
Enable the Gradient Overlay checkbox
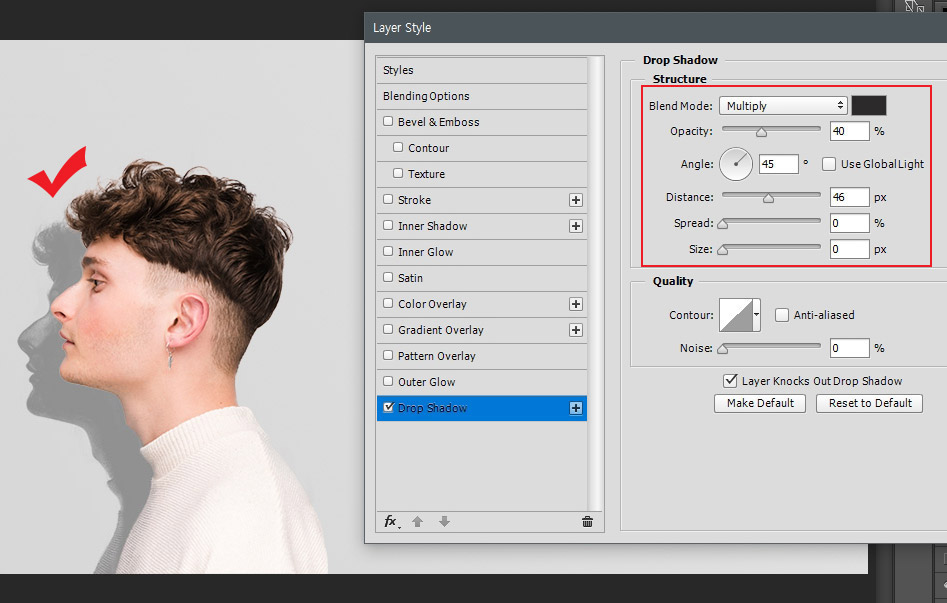tap(388, 329)
